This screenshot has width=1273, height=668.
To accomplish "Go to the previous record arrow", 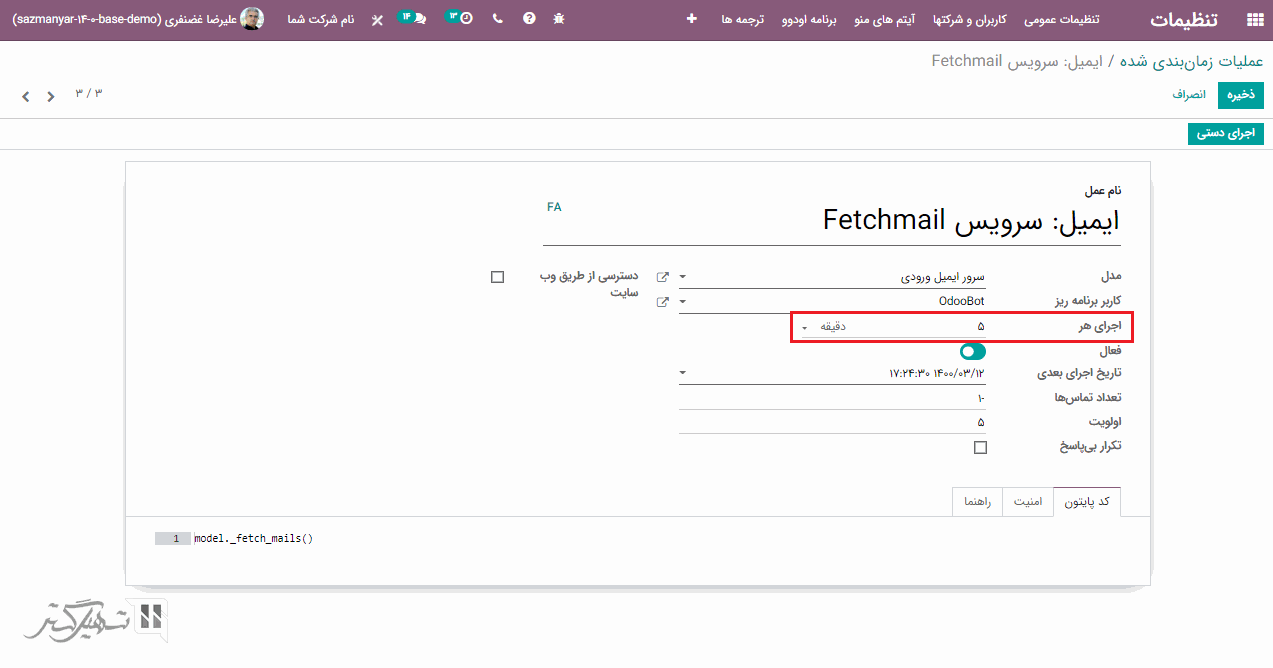I will coord(51,97).
